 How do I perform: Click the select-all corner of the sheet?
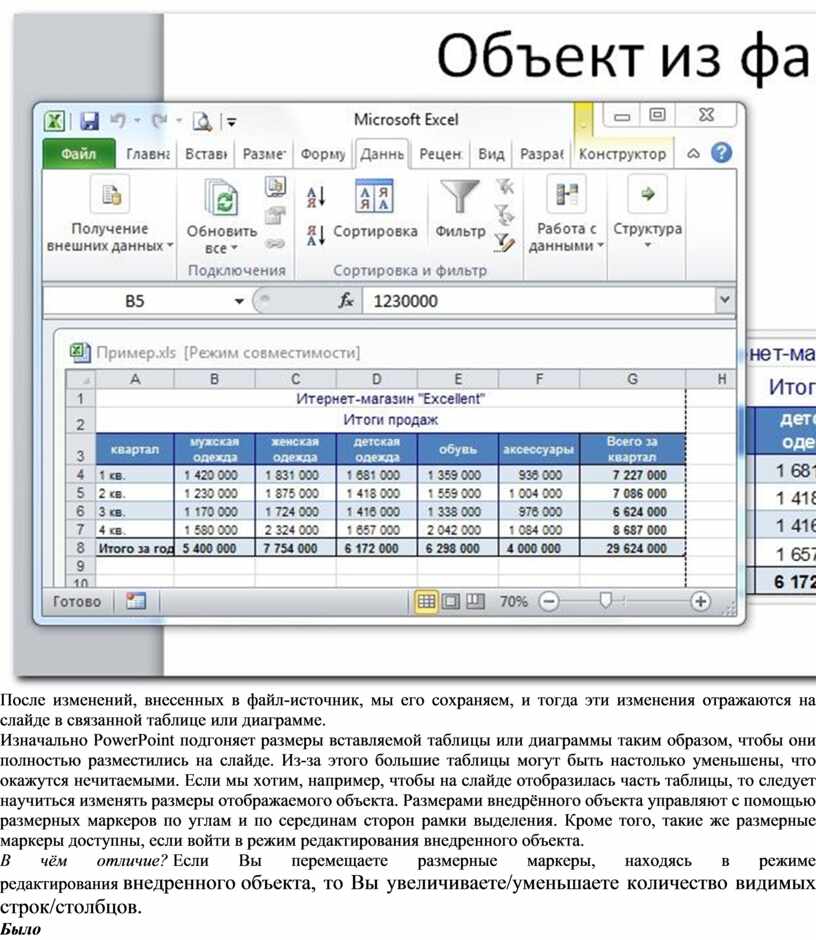[x=81, y=379]
